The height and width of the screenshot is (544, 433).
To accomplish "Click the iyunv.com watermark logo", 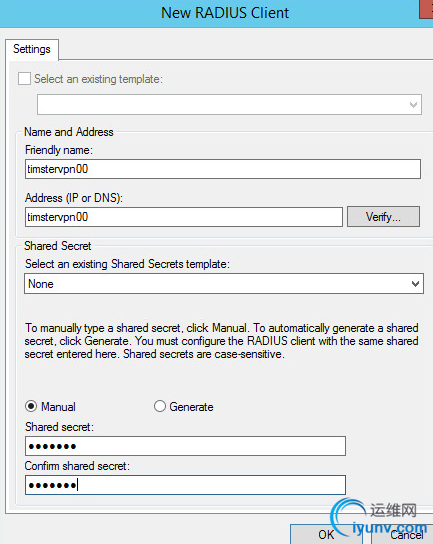I will [x=378, y=518].
